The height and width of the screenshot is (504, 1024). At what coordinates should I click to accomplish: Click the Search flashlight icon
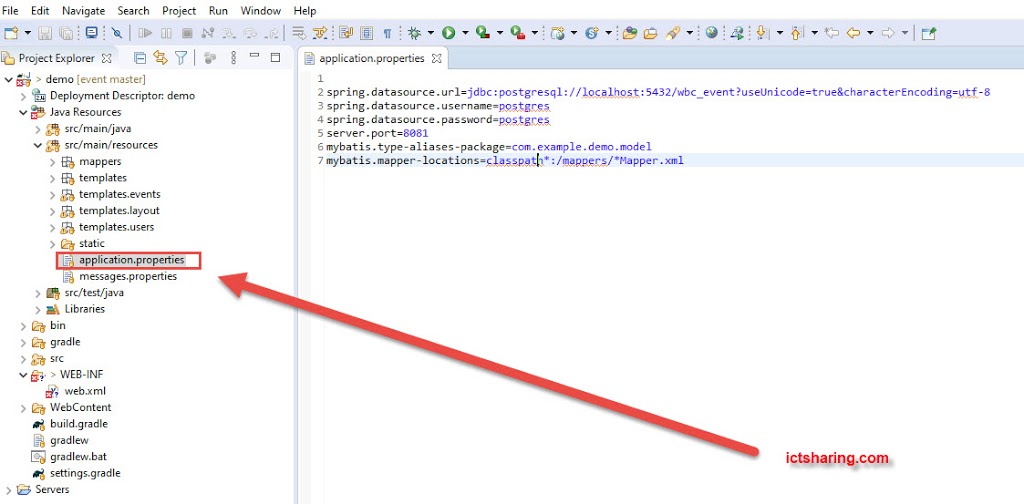[673, 33]
